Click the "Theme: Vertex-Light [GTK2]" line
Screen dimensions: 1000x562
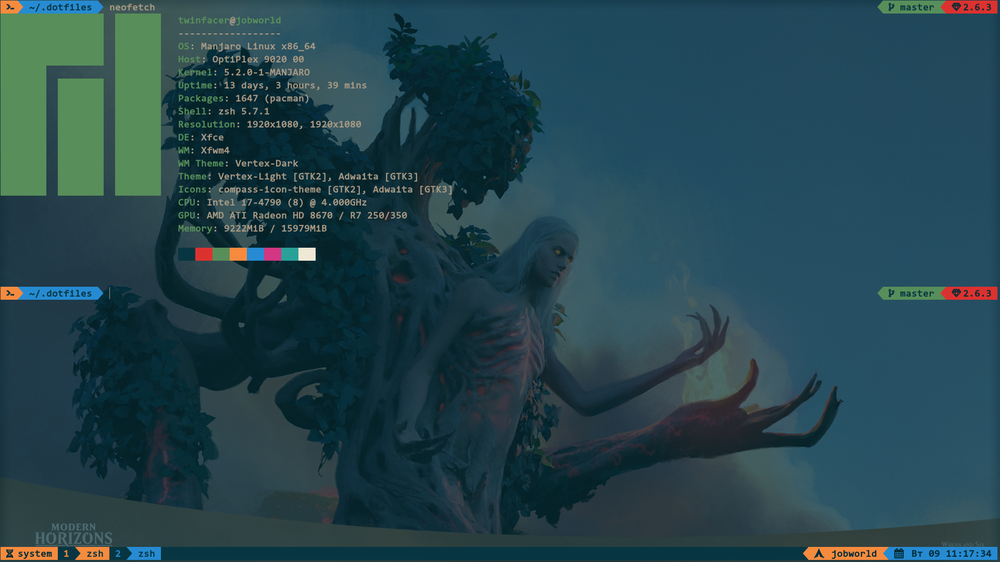(298, 177)
